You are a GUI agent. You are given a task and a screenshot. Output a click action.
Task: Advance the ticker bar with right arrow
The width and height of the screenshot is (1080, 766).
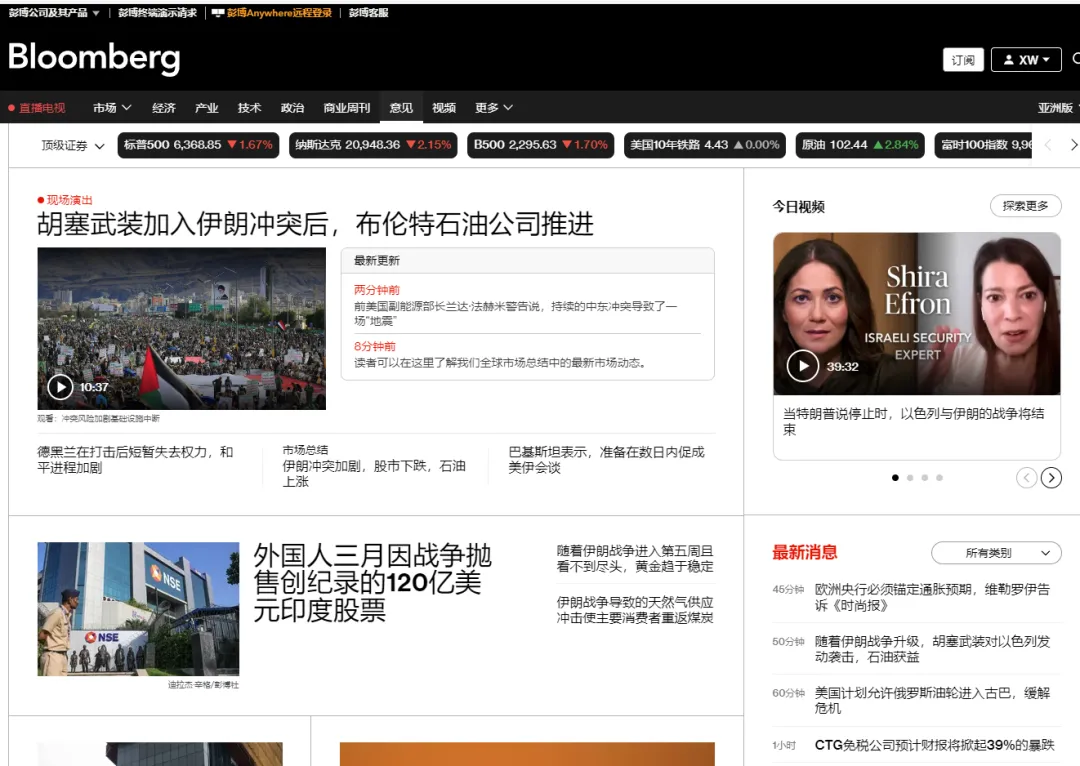tap(1072, 145)
